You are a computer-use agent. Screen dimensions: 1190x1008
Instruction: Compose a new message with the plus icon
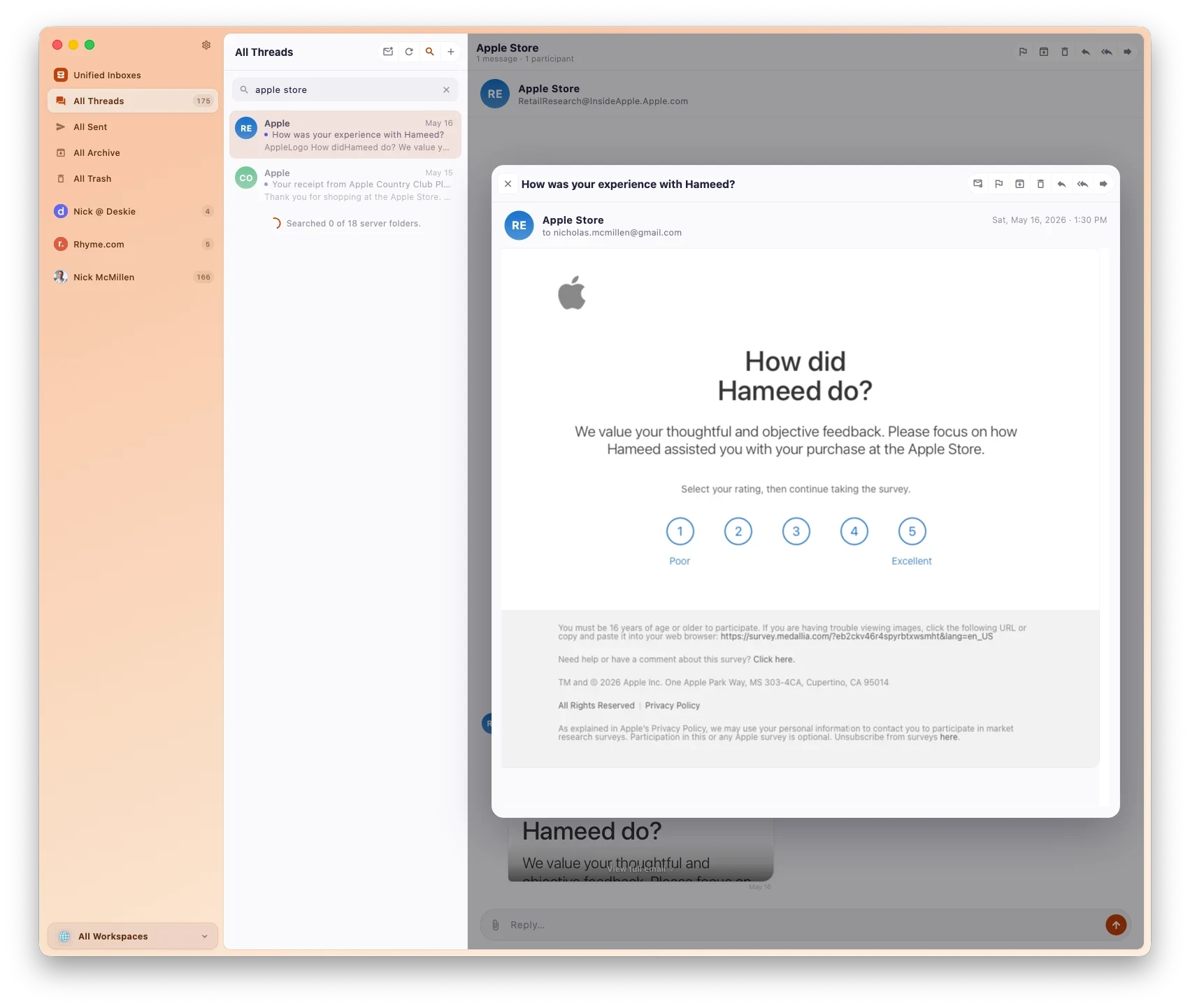pyautogui.click(x=451, y=52)
